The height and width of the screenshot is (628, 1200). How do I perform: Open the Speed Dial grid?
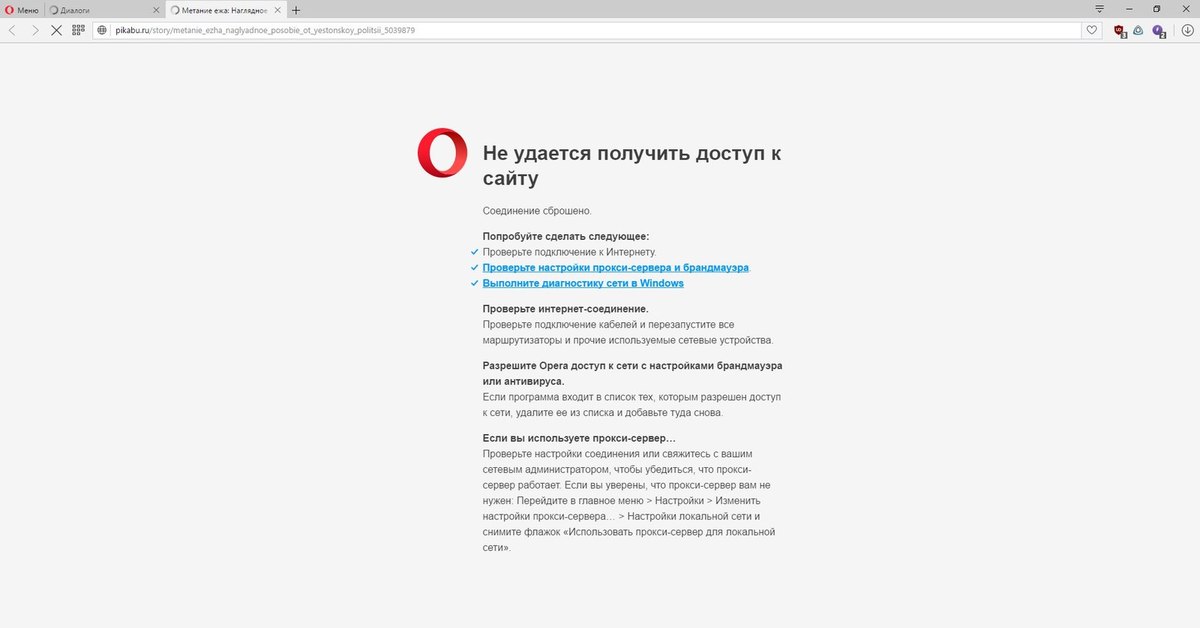tap(78, 30)
